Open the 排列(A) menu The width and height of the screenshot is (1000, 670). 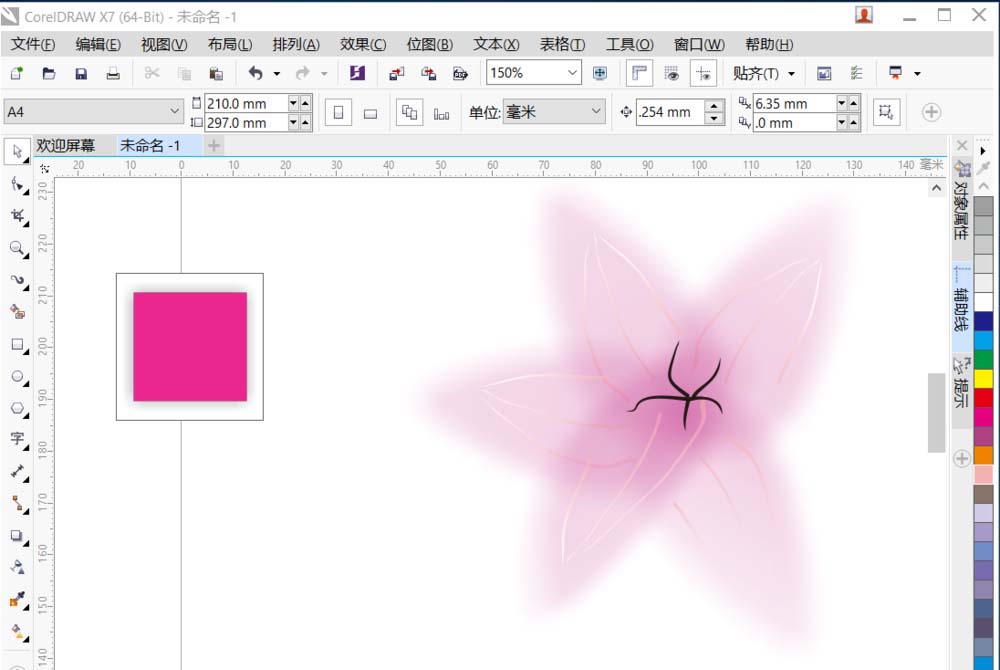(296, 44)
